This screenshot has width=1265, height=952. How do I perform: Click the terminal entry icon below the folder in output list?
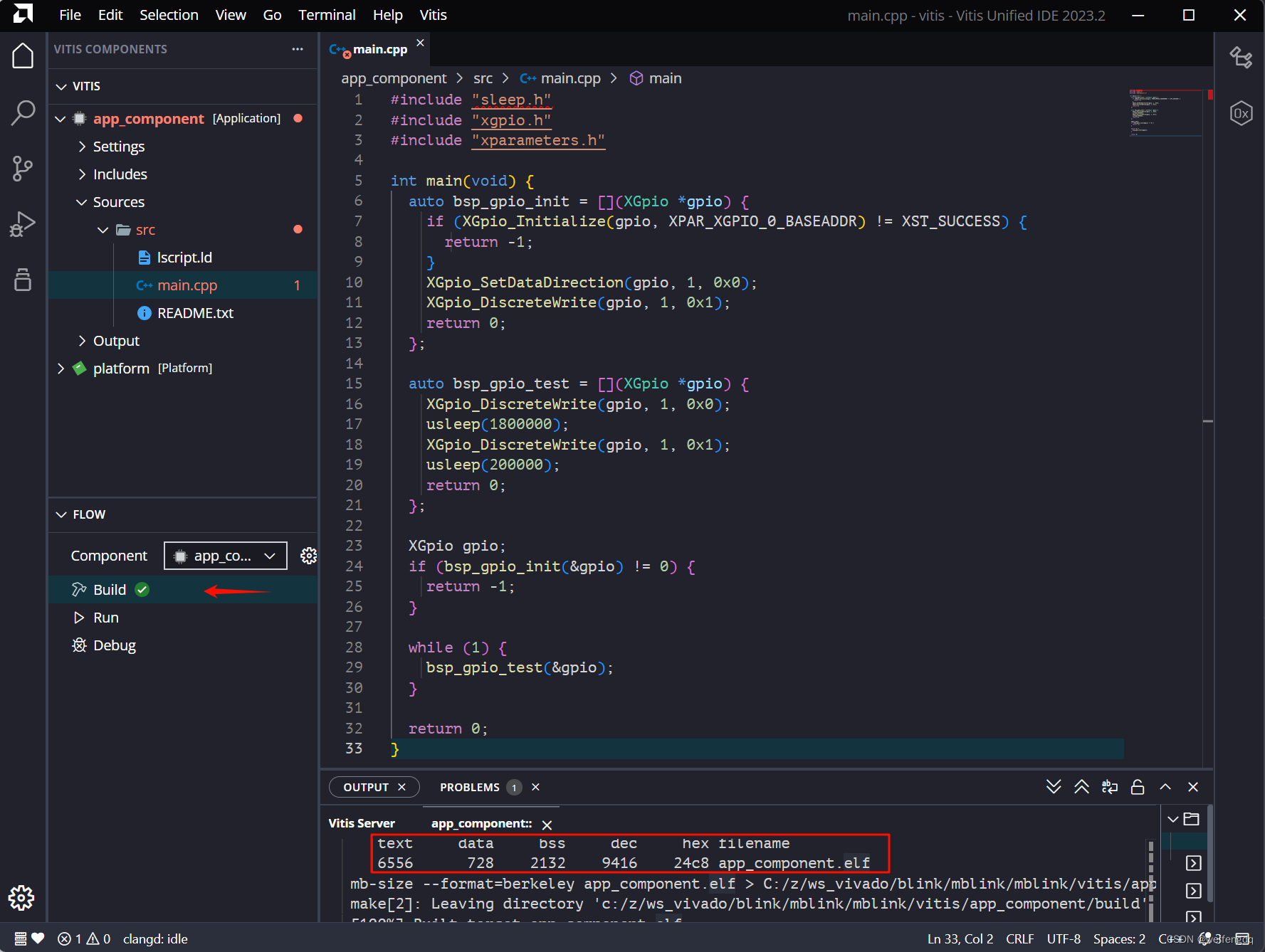pos(1194,863)
